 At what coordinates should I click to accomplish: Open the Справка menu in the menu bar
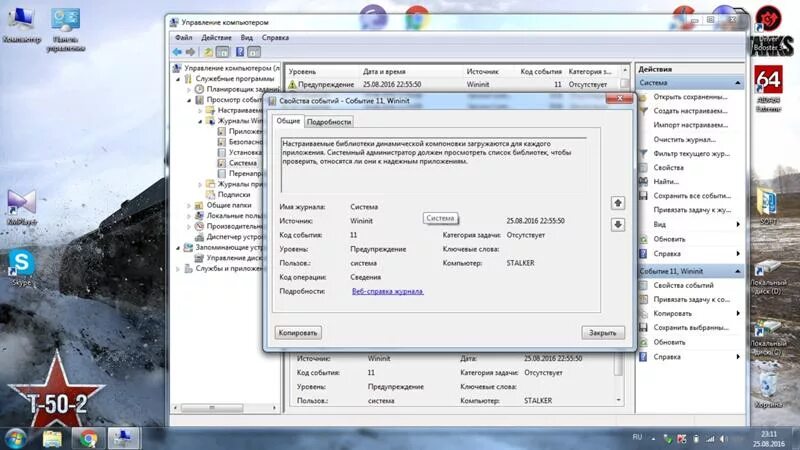point(275,38)
